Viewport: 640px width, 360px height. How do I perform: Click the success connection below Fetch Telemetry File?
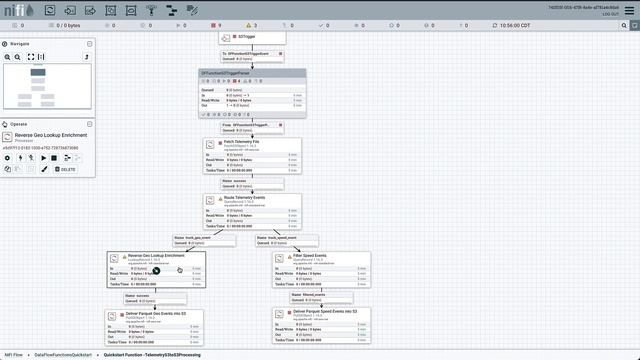click(x=252, y=183)
